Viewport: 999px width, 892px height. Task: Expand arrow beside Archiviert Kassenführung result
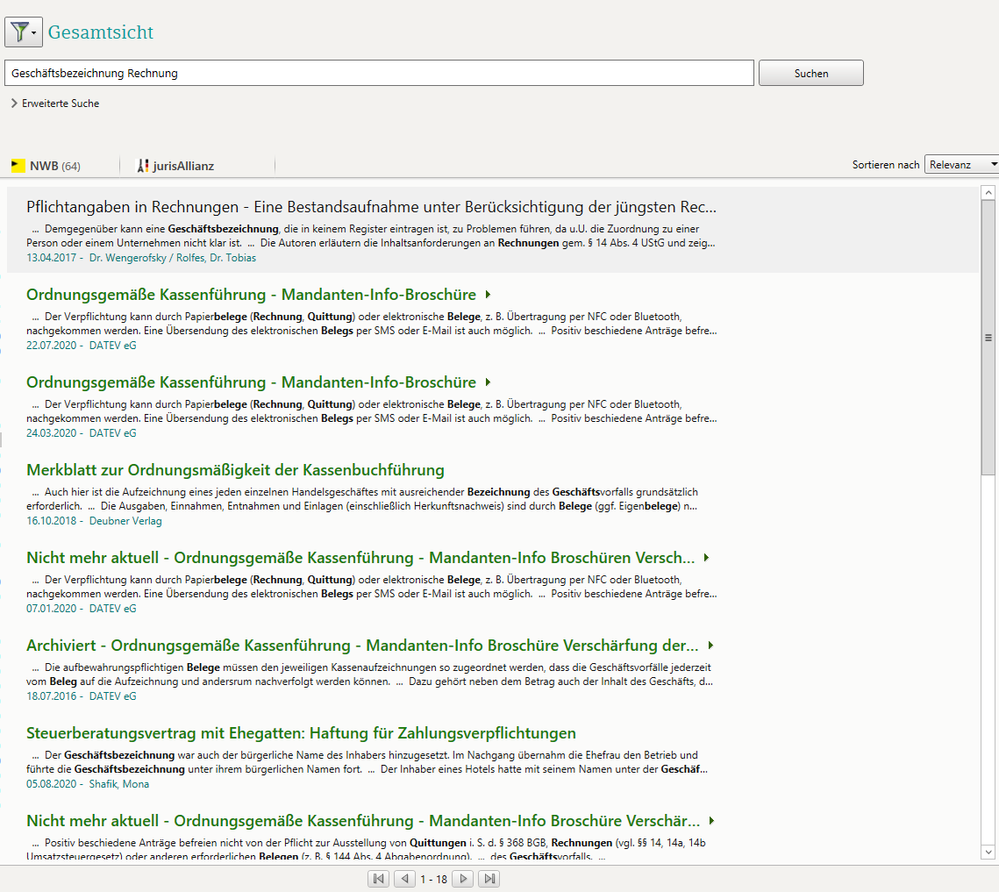711,645
